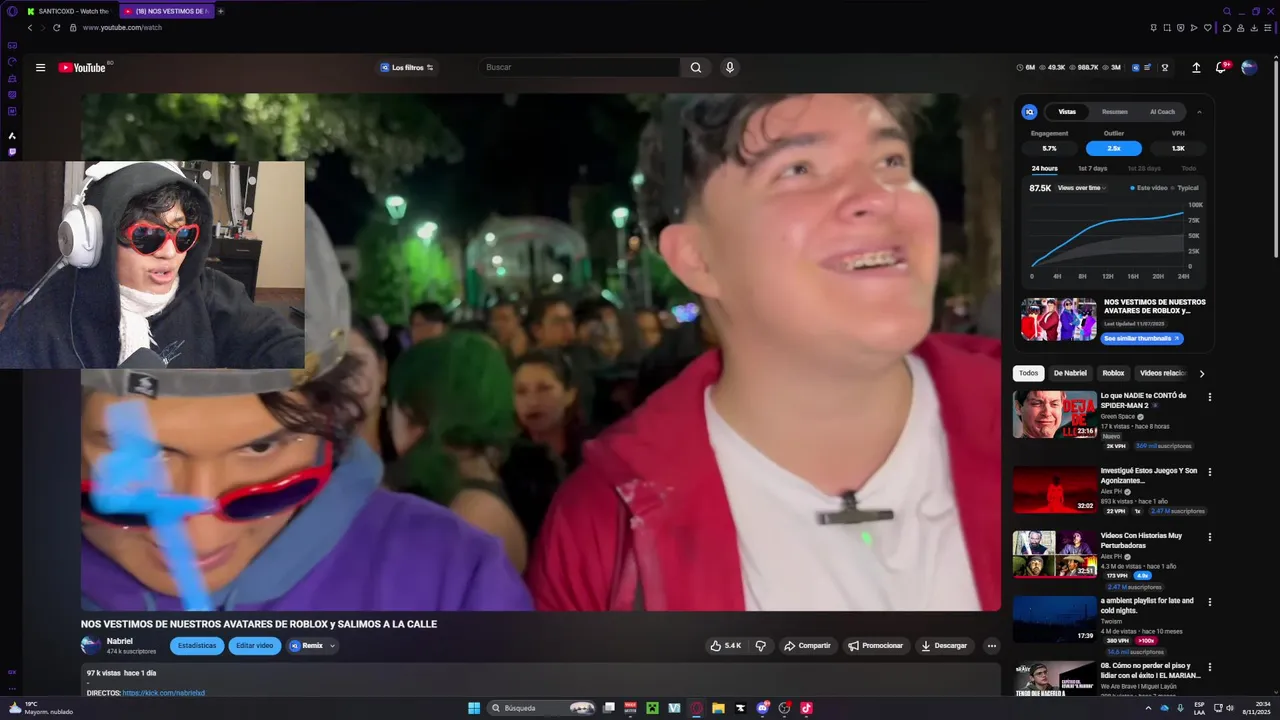Open File Explorer from the taskbar
Viewport: 1280px width, 720px height.
tap(718, 708)
